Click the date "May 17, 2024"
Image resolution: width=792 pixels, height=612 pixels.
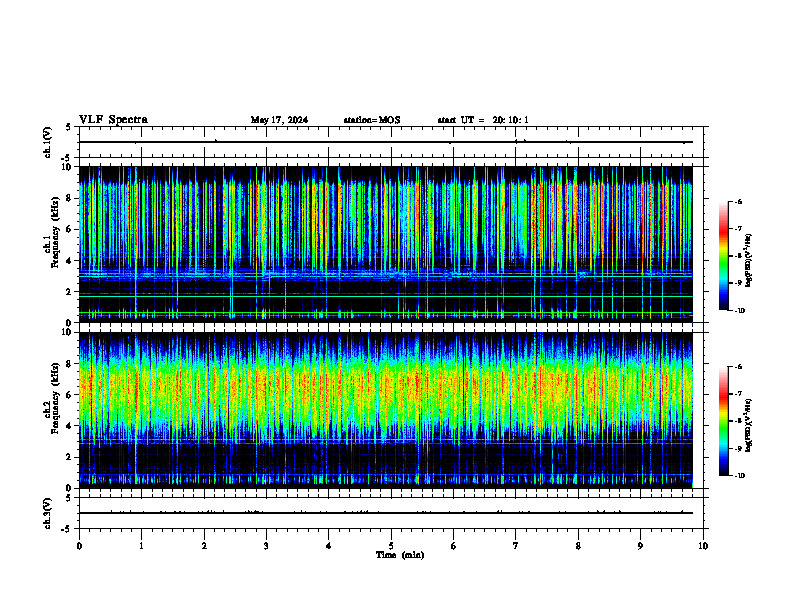click(279, 120)
